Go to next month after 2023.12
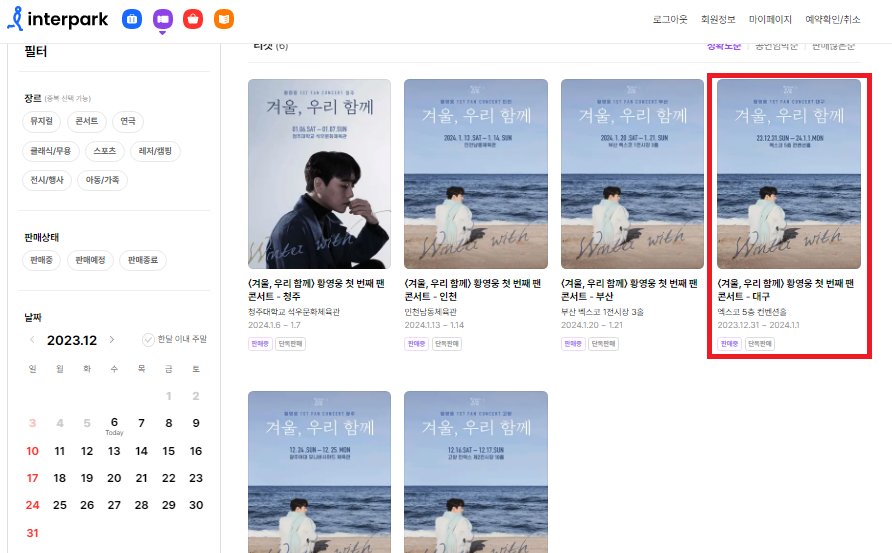 (x=112, y=340)
